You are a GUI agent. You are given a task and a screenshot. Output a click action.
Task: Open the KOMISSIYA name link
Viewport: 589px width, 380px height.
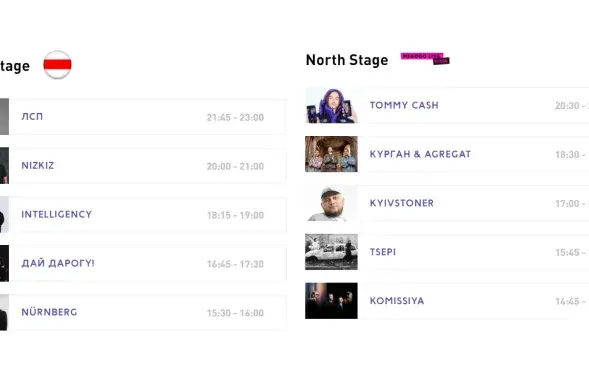click(x=397, y=301)
